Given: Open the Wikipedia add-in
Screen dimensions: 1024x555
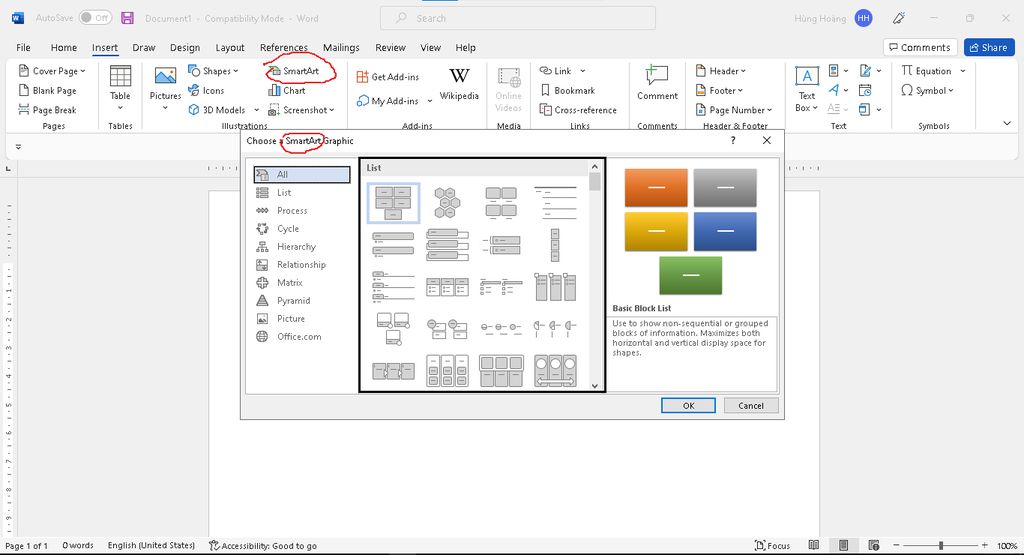Looking at the screenshot, I should click(x=459, y=84).
